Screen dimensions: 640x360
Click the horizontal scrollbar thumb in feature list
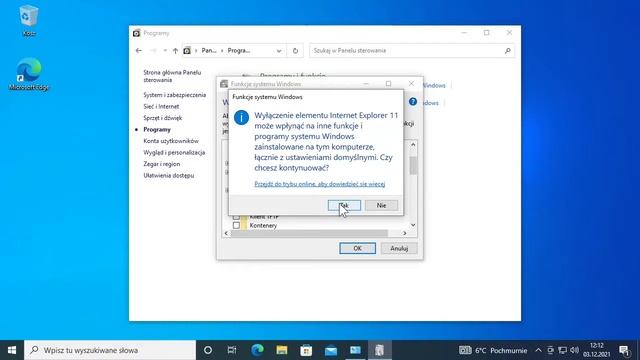pos(309,233)
